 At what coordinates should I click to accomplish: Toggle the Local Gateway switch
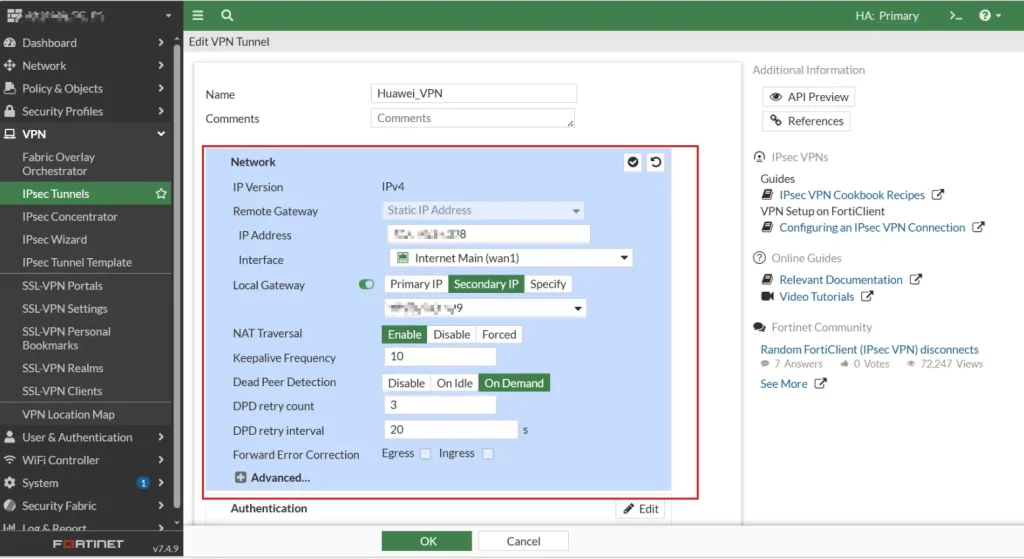click(x=366, y=284)
